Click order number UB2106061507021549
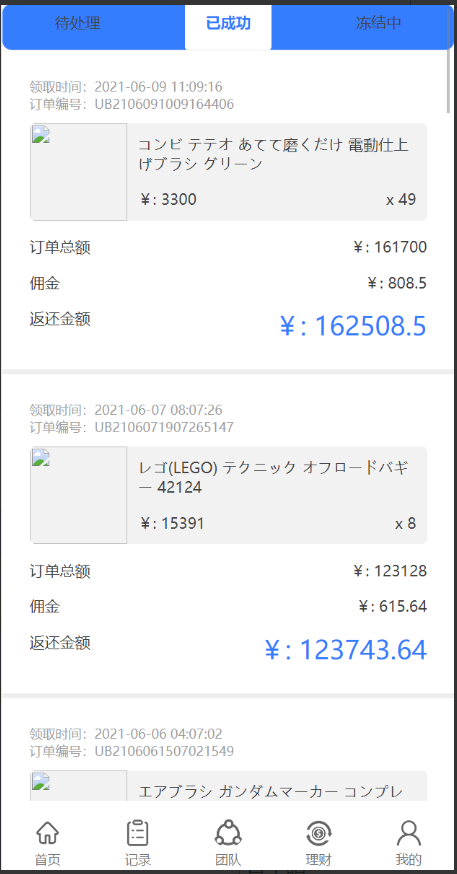This screenshot has height=874, width=457. tap(164, 751)
